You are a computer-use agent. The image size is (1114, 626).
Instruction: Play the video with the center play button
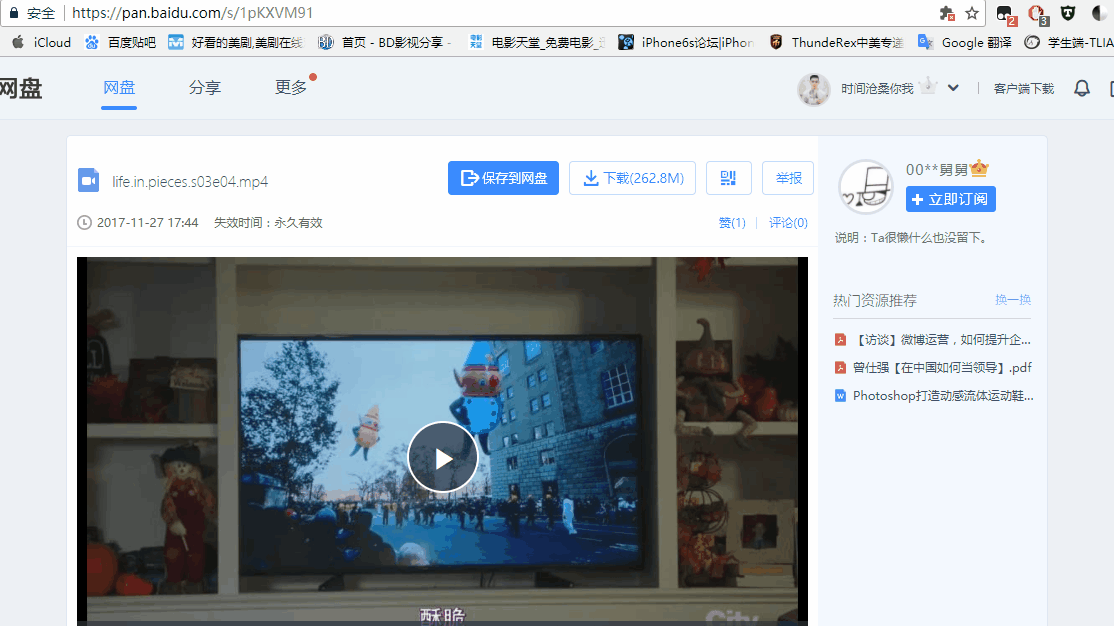[443, 456]
